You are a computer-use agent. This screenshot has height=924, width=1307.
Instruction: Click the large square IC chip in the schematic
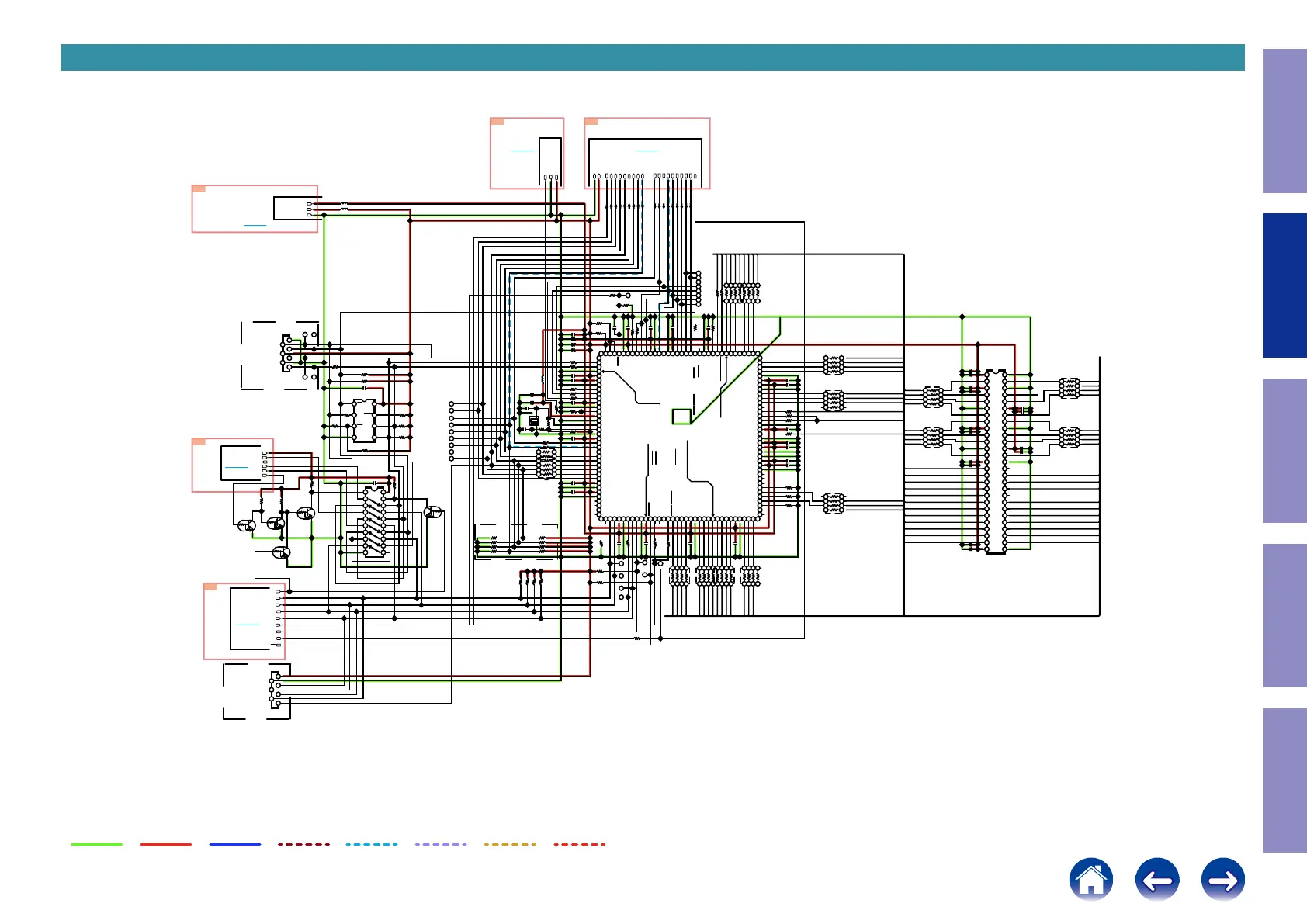tap(679, 435)
